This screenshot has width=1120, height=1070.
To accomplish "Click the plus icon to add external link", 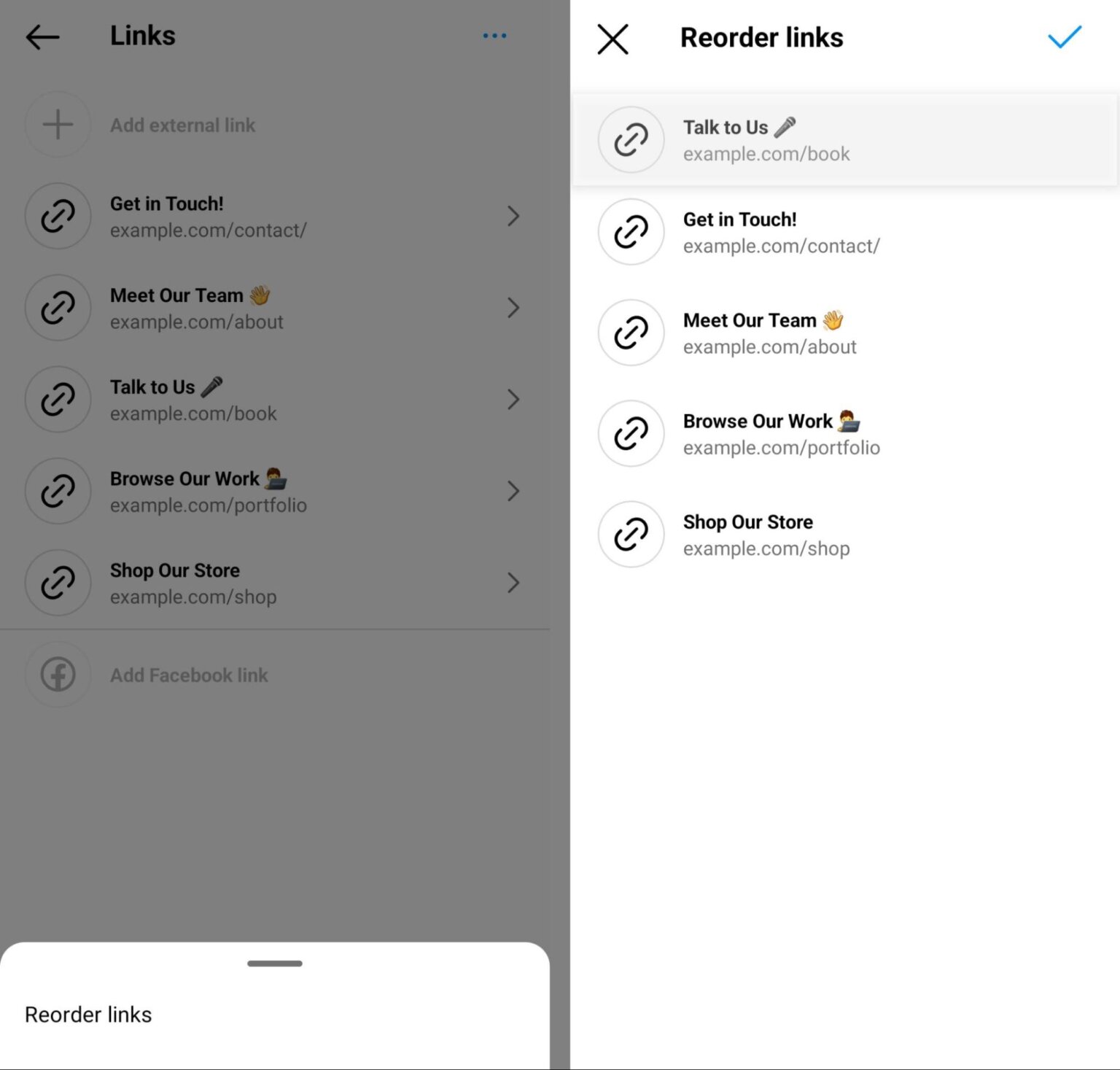I will coord(58,124).
